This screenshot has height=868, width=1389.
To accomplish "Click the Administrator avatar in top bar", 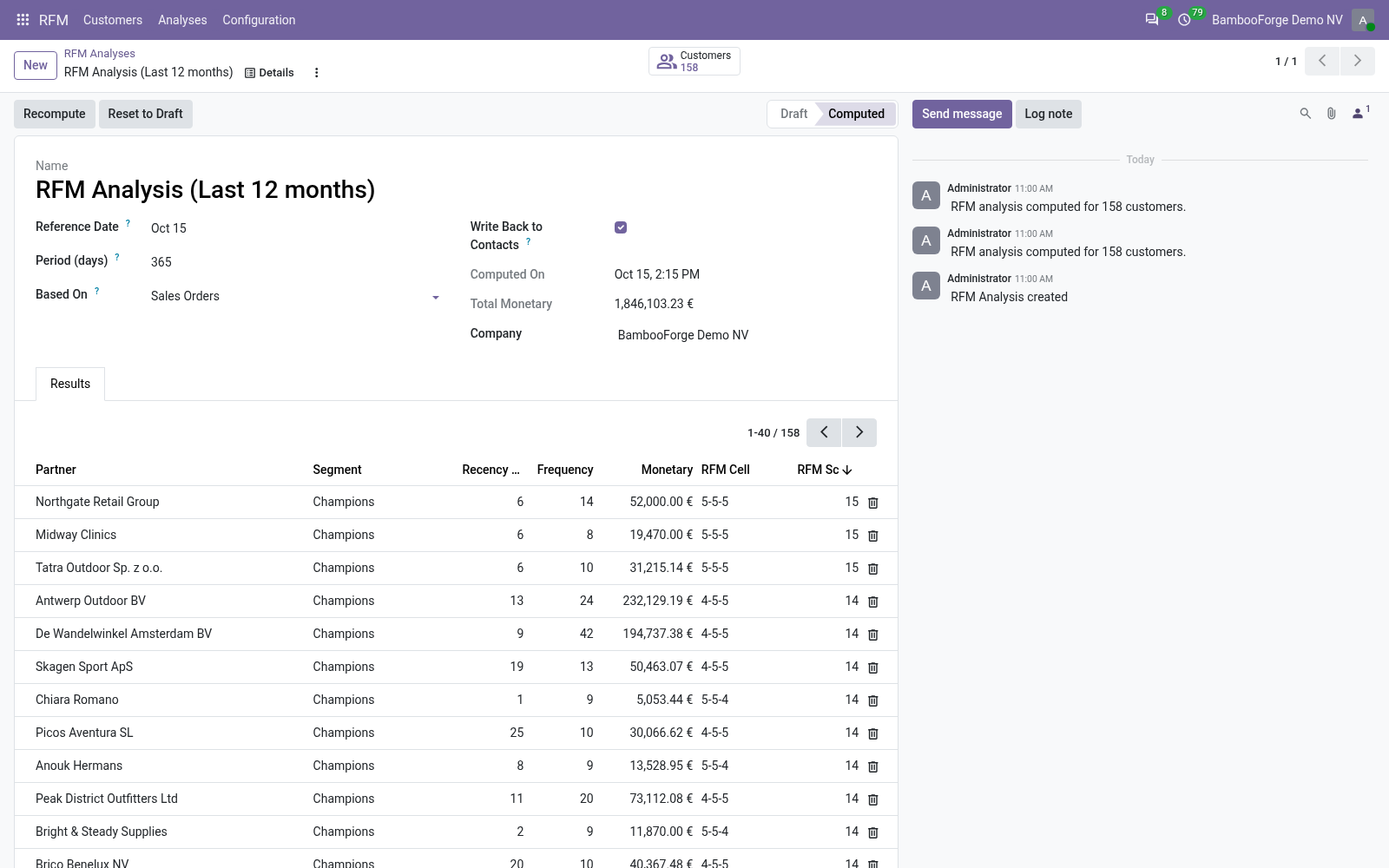I will 1363,20.
